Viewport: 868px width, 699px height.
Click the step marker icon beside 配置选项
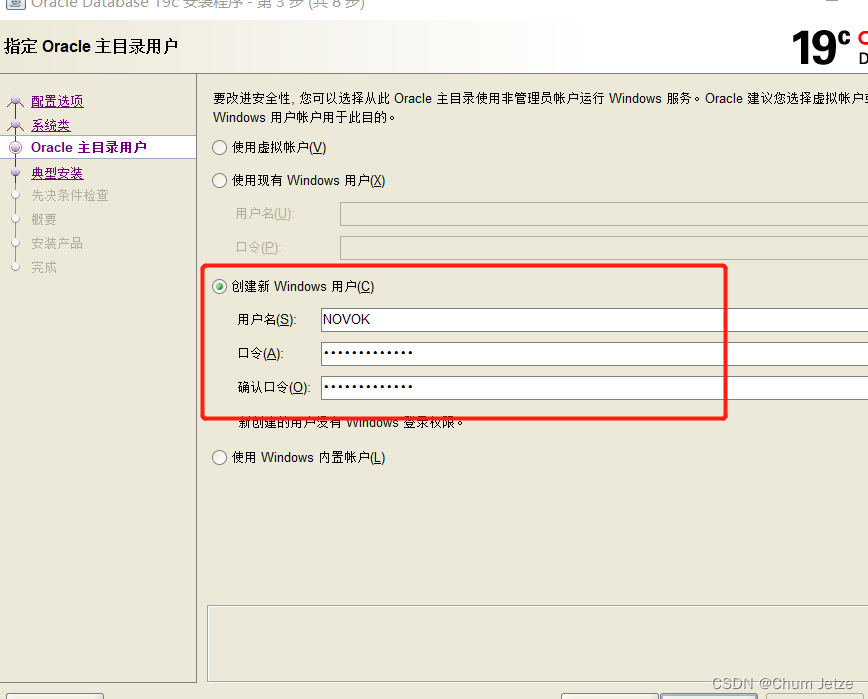pyautogui.click(x=16, y=101)
